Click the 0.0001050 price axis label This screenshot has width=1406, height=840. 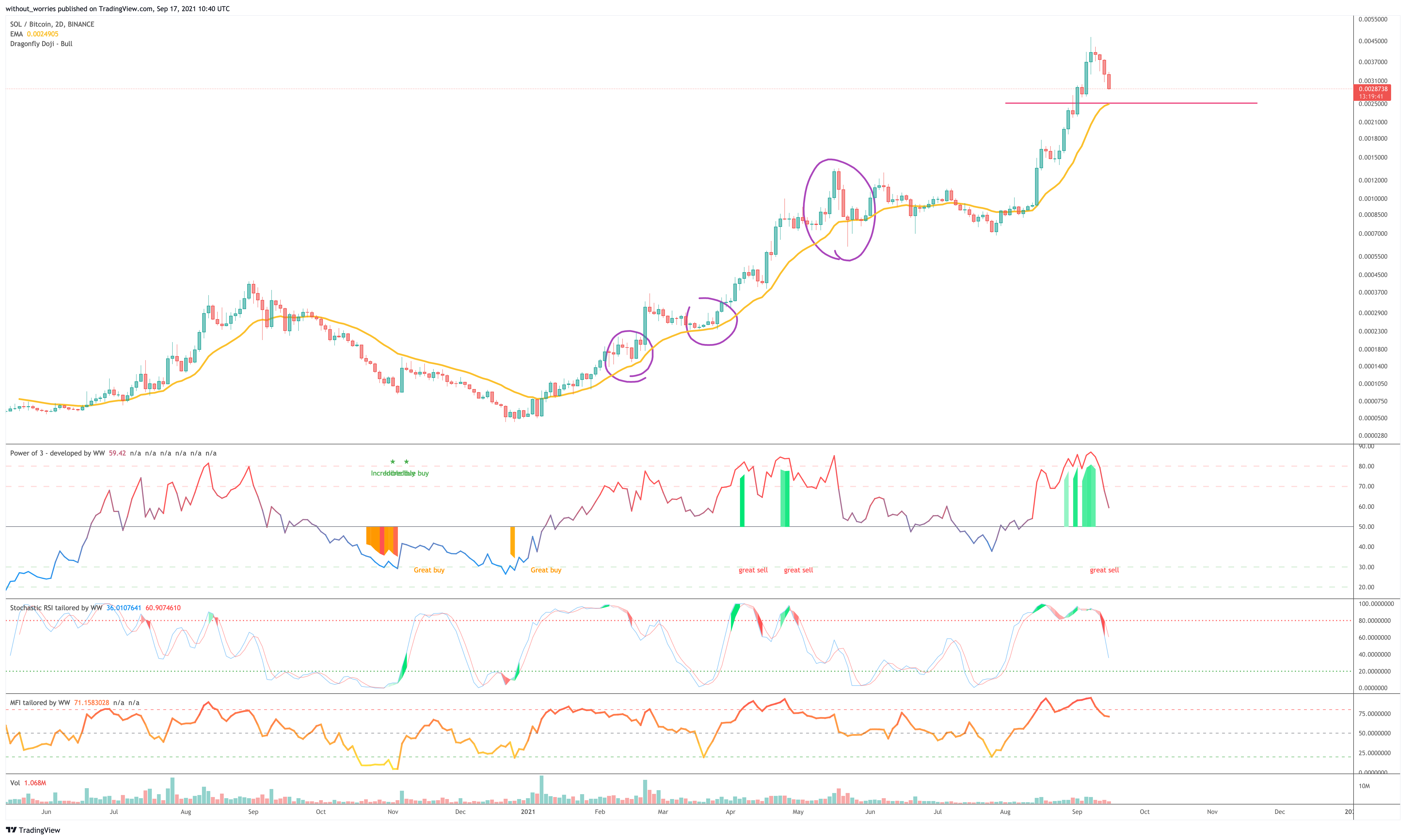tap(1372, 384)
